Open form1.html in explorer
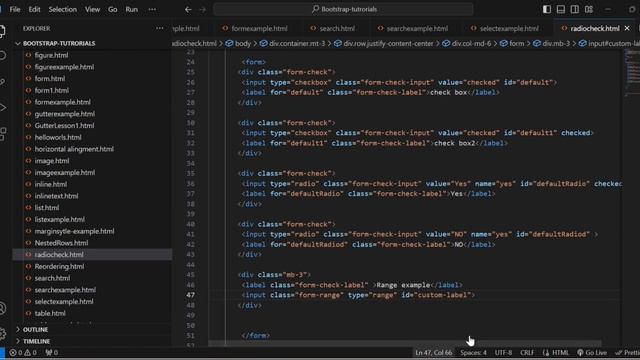Viewport: 640px width, 360px height. pyautogui.click(x=92, y=90)
